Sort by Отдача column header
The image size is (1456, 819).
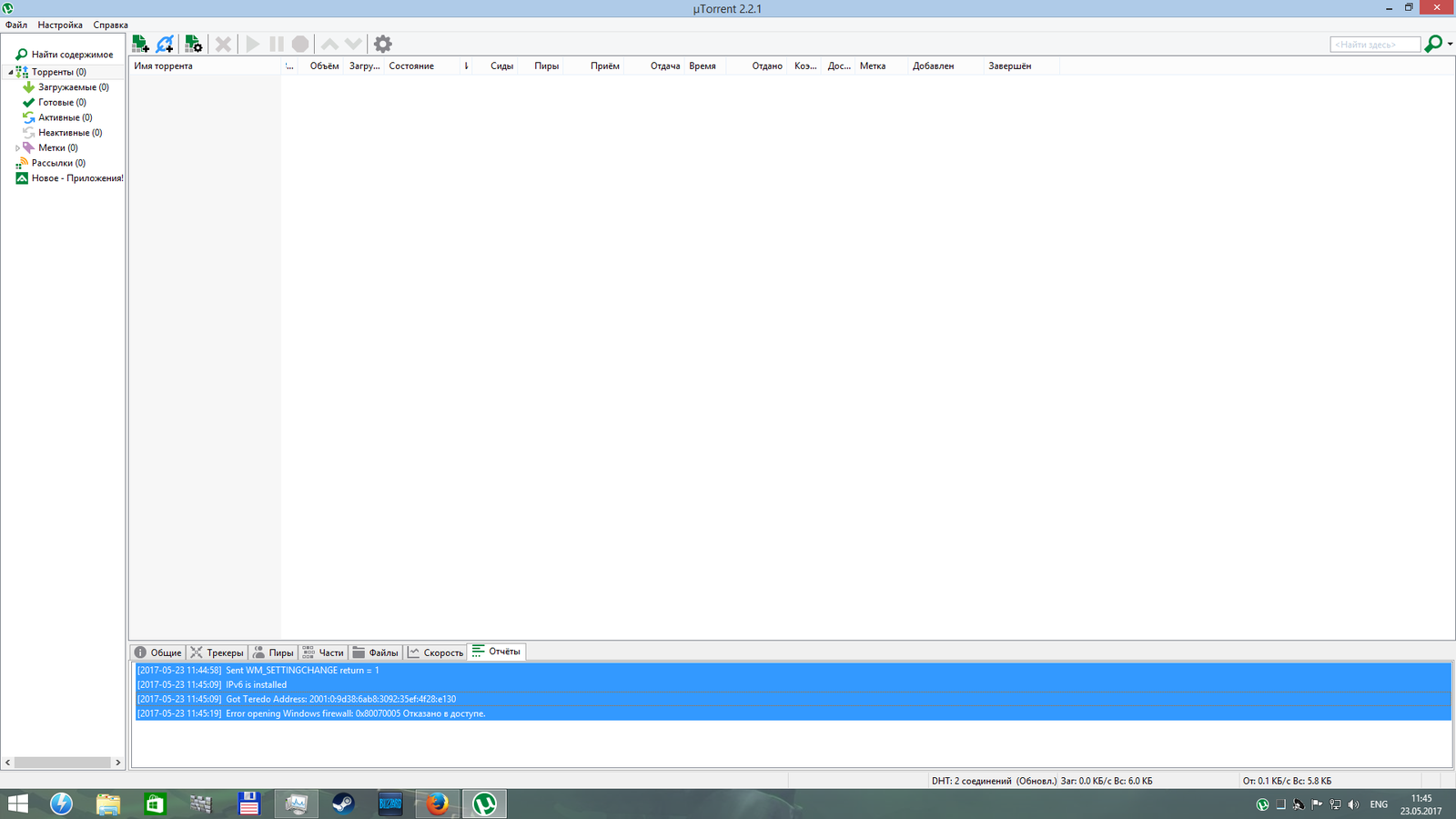point(655,66)
